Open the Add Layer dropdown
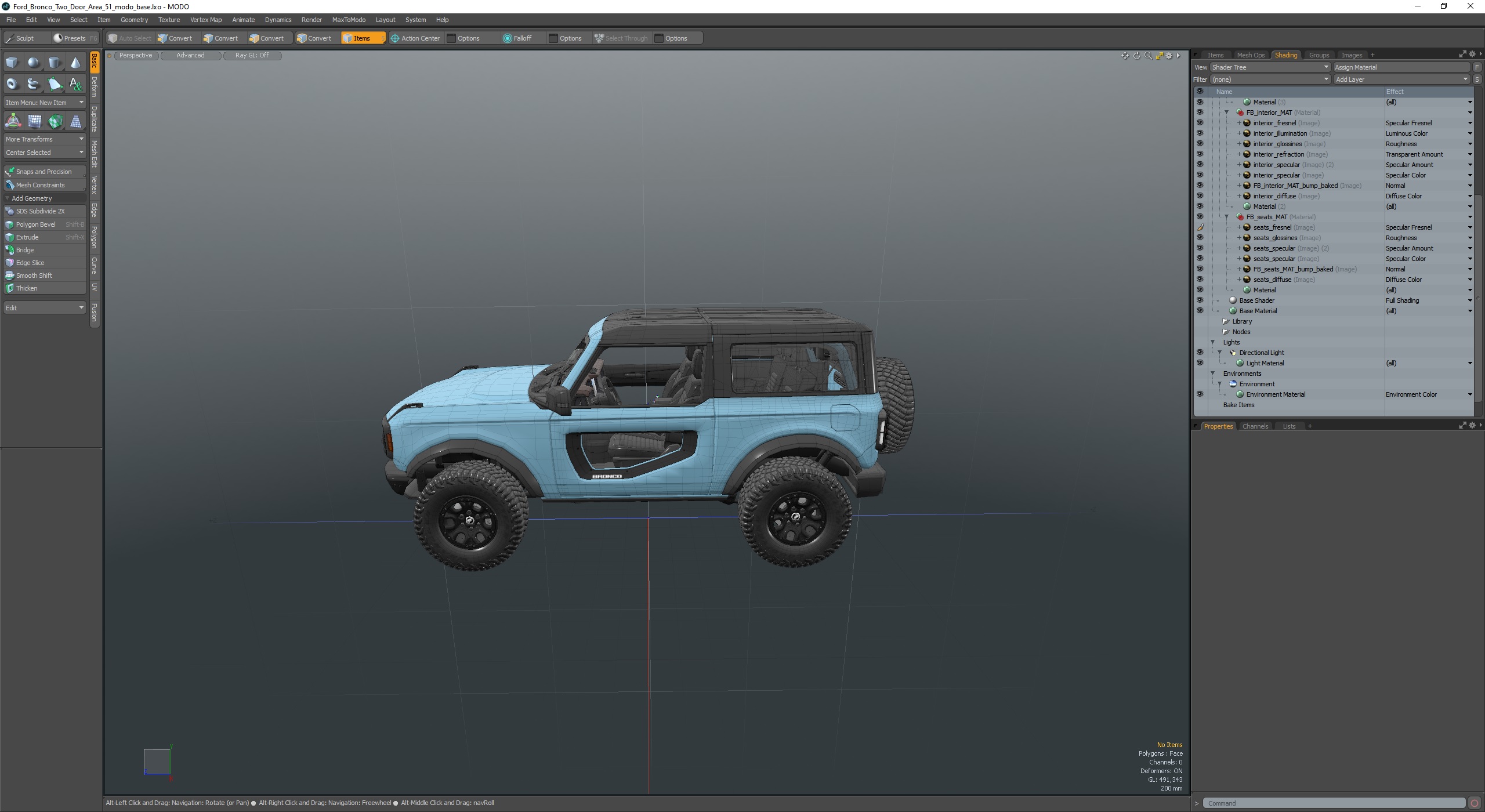Image resolution: width=1485 pixels, height=812 pixels. pyautogui.click(x=1401, y=79)
